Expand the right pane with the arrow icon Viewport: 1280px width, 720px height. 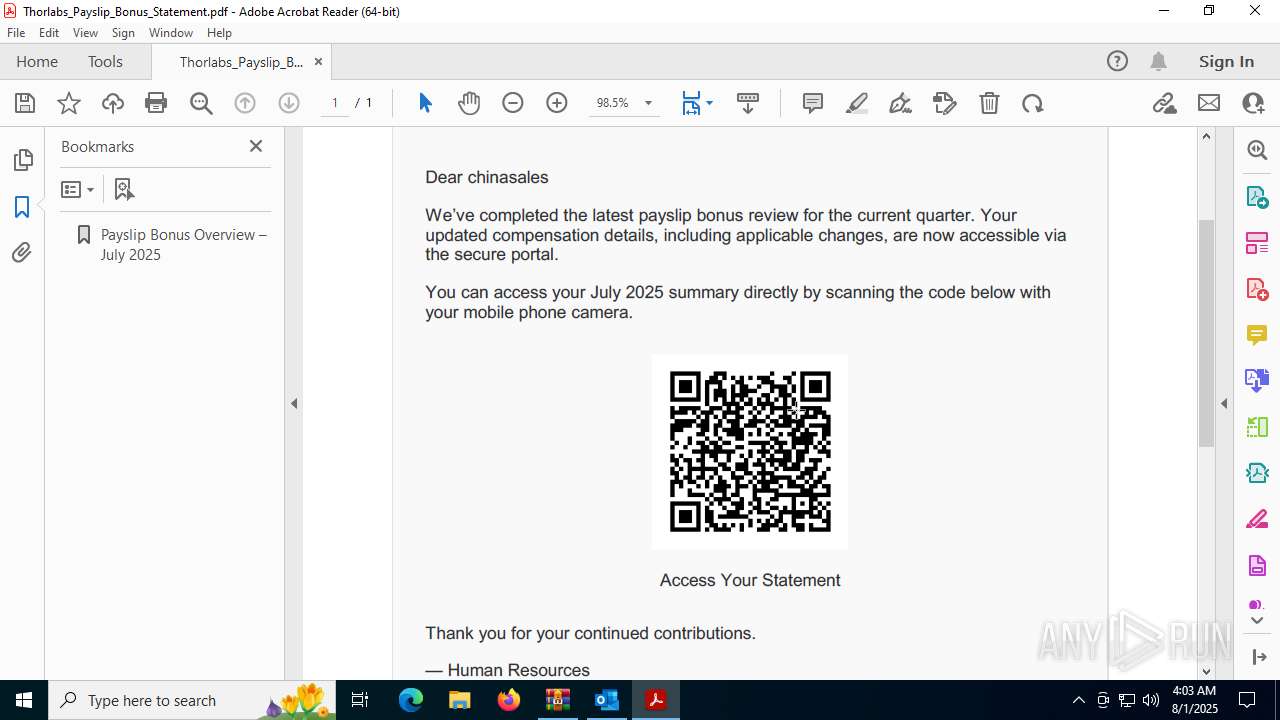[1257, 657]
